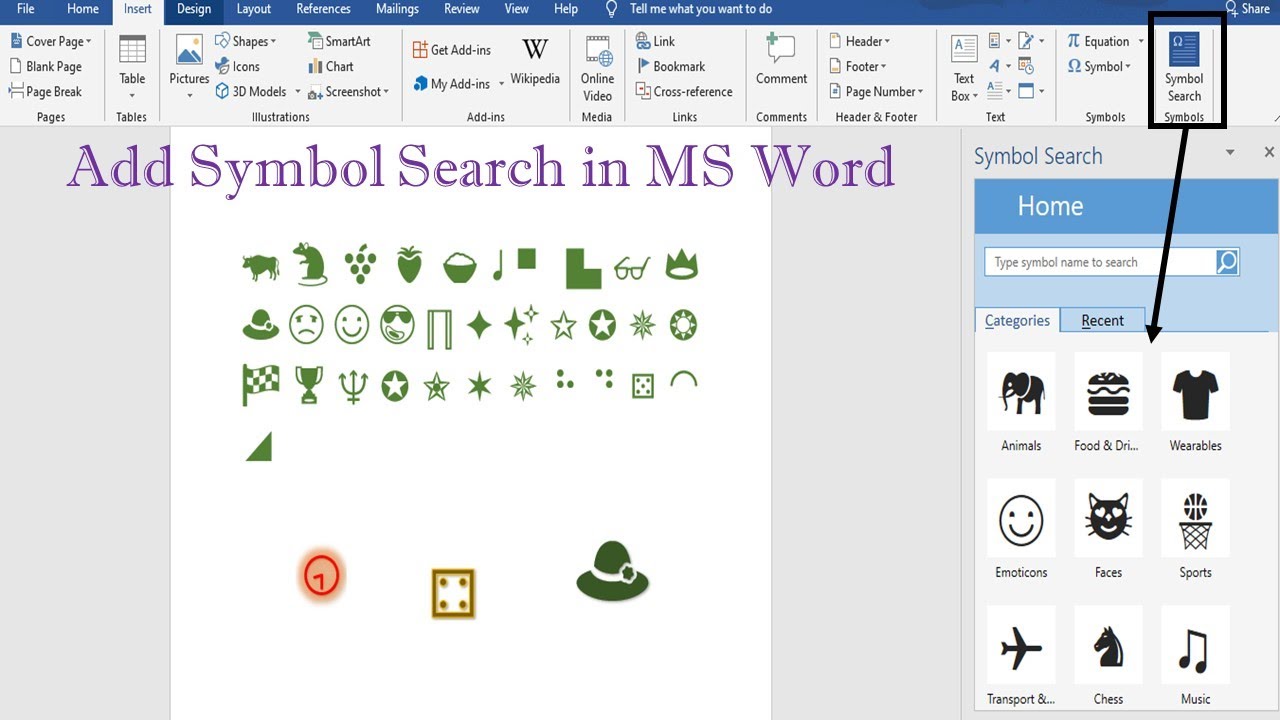Screen dimensions: 1280x720
Task: Open the Screenshot dropdown
Action: point(348,91)
